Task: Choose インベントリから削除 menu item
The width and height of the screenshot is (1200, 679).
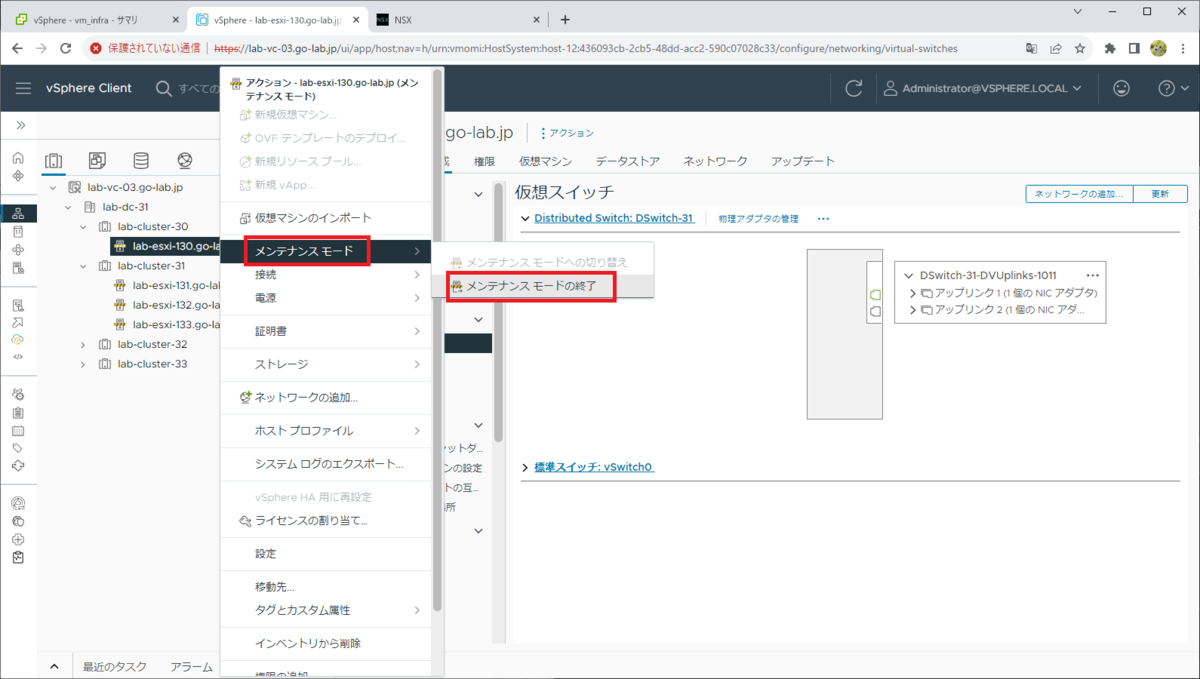Action: (x=327, y=643)
